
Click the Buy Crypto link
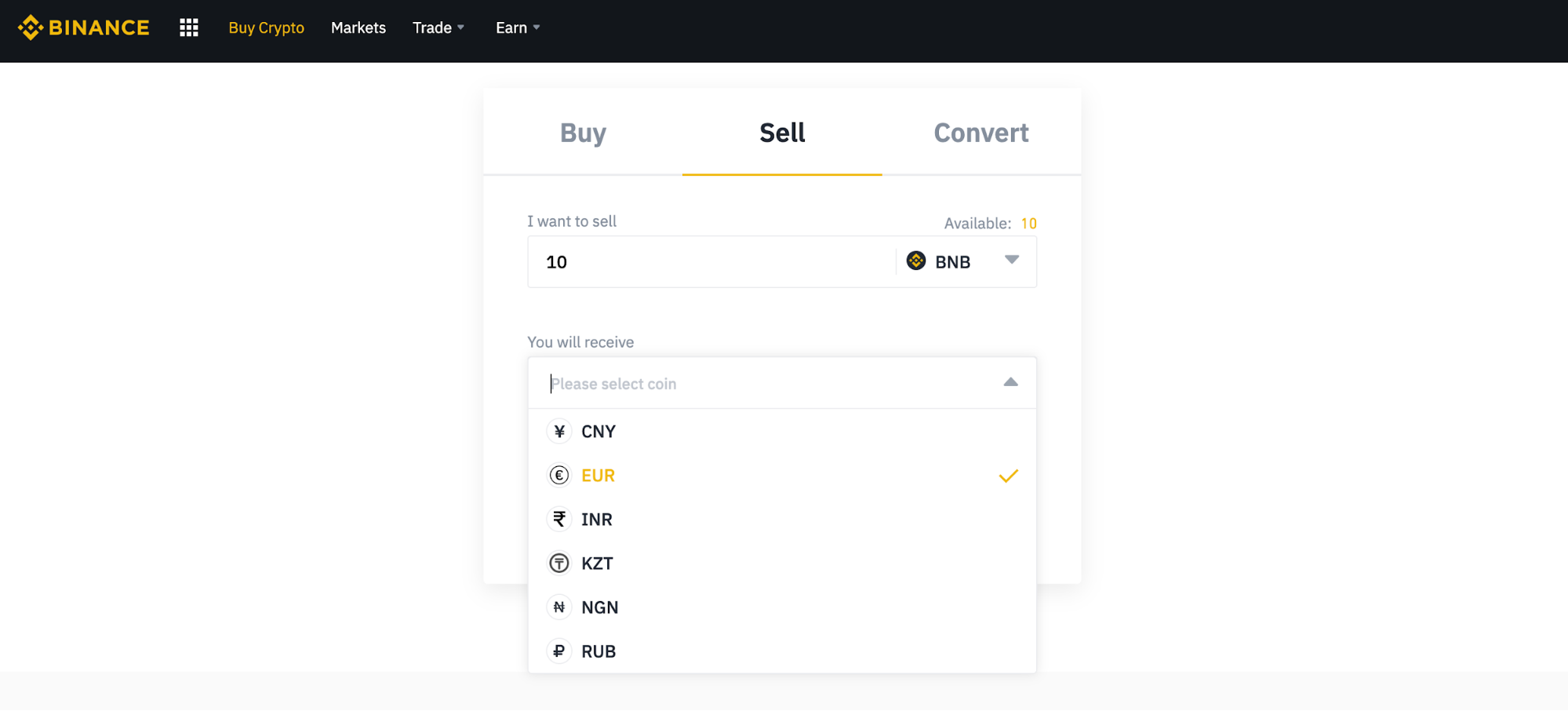pyautogui.click(x=266, y=27)
